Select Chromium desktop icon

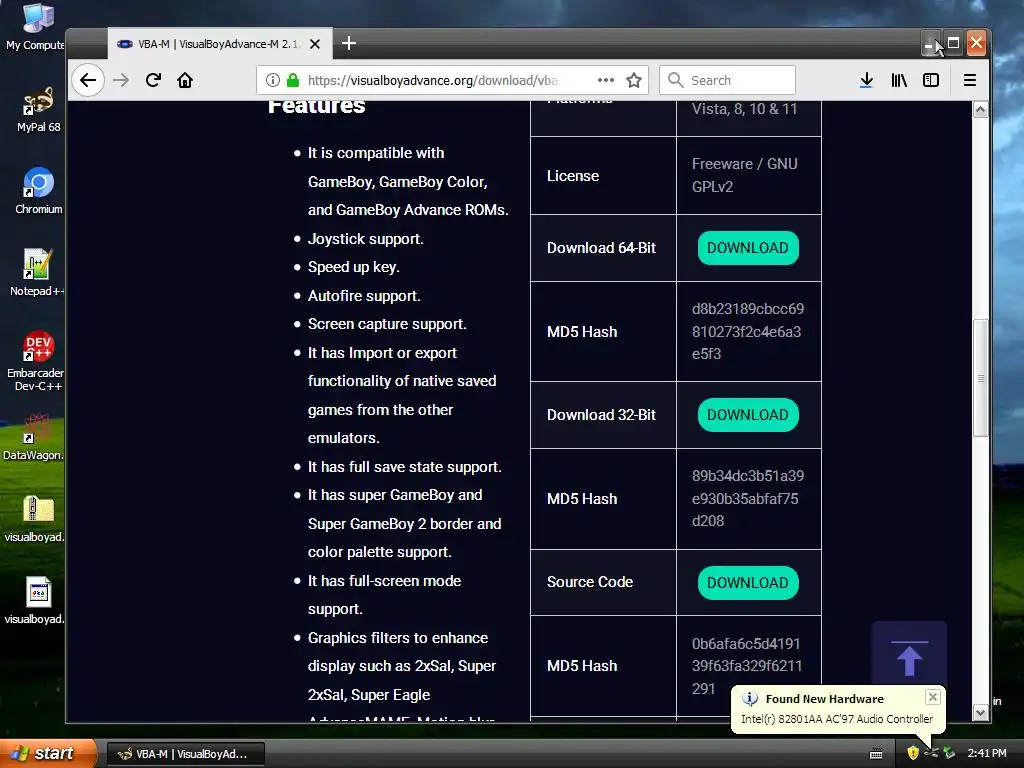39,191
